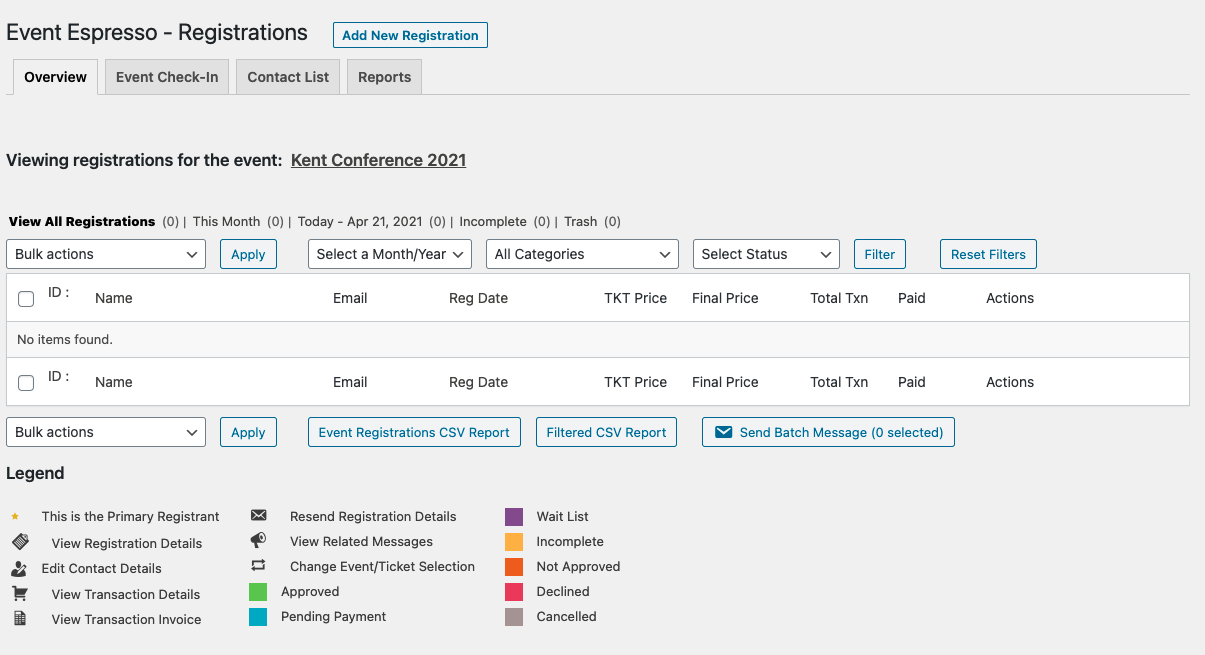Image resolution: width=1205 pixels, height=655 pixels.
Task: Click the View Transaction Invoice document icon
Action: pyautogui.click(x=19, y=618)
